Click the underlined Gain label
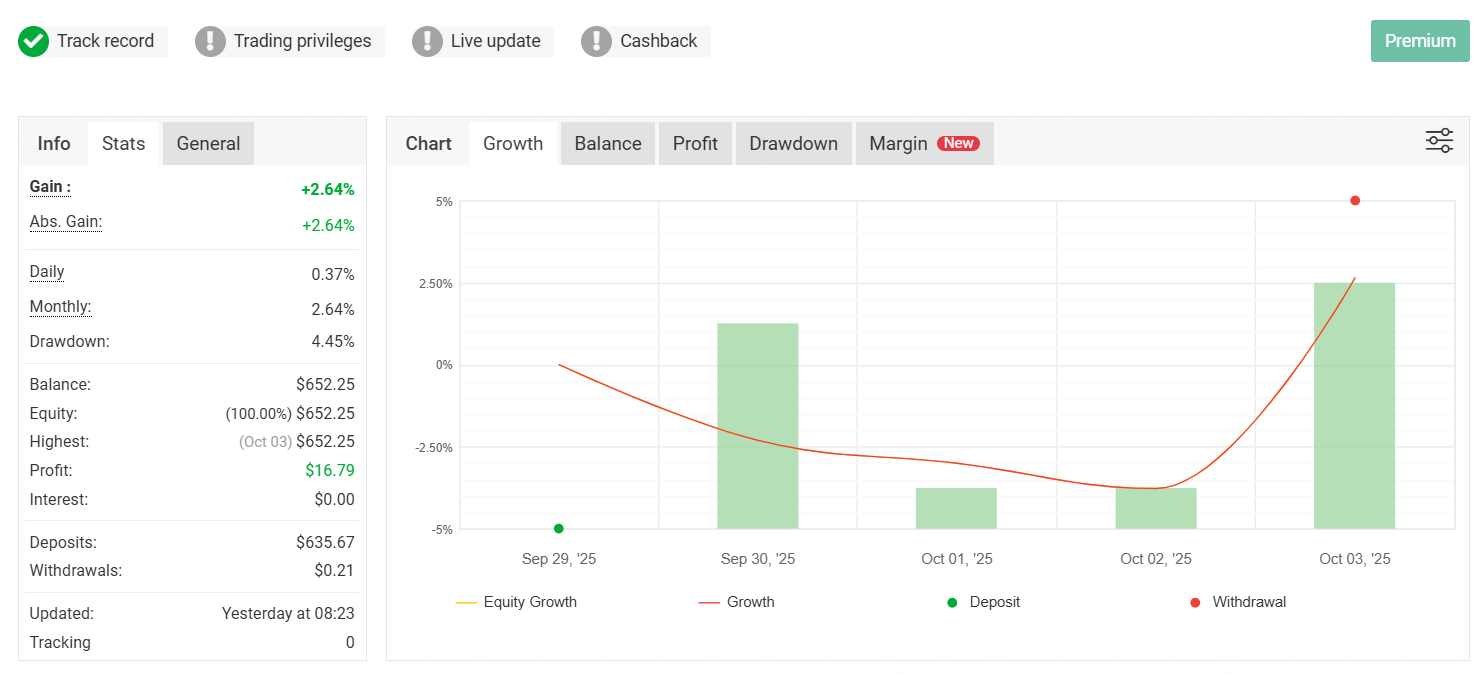The width and height of the screenshot is (1479, 675). (50, 187)
